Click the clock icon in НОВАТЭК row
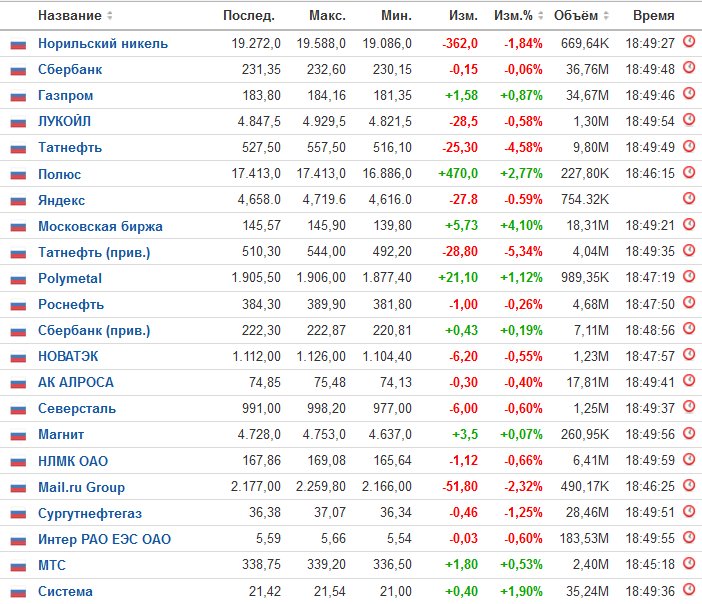702x604 pixels. click(689, 355)
